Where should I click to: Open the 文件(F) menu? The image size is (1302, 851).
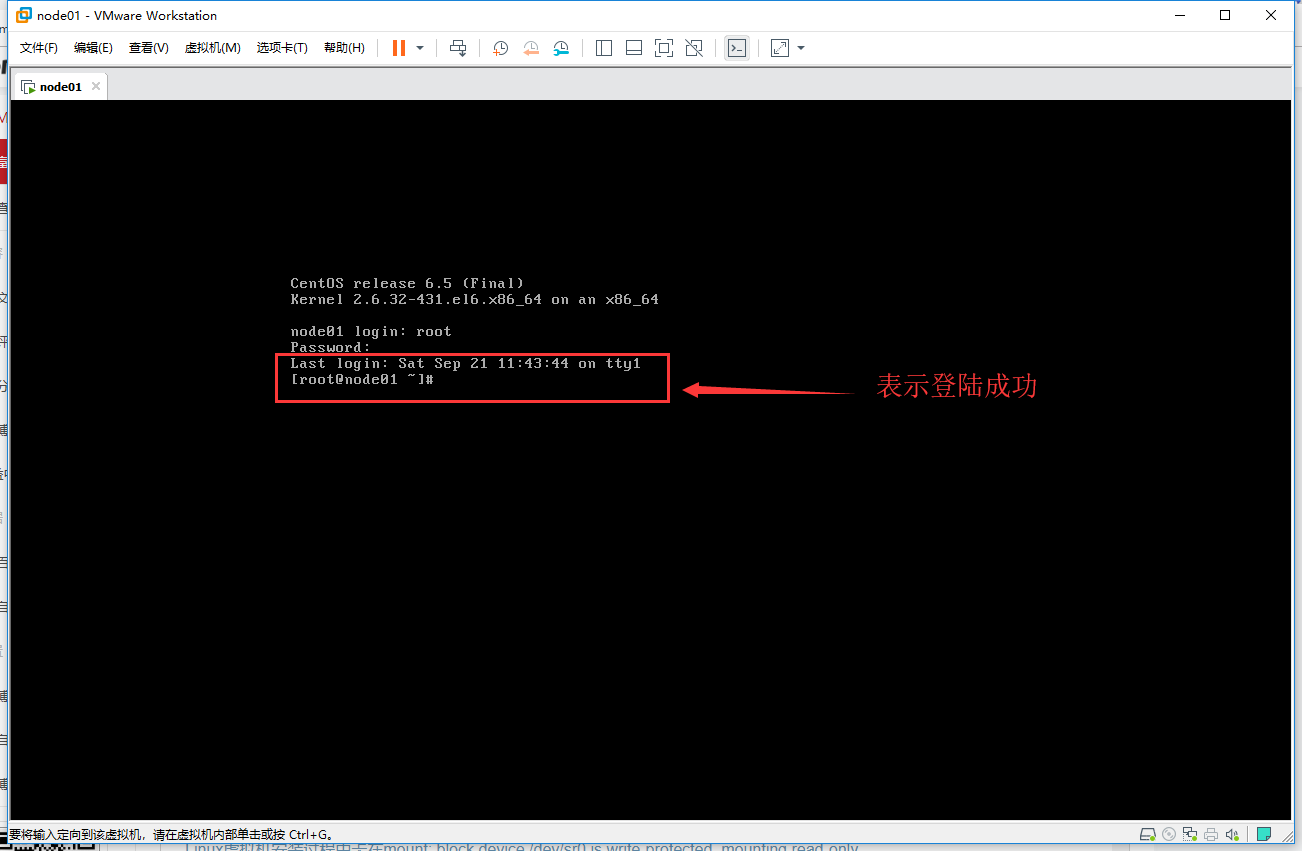click(39, 48)
